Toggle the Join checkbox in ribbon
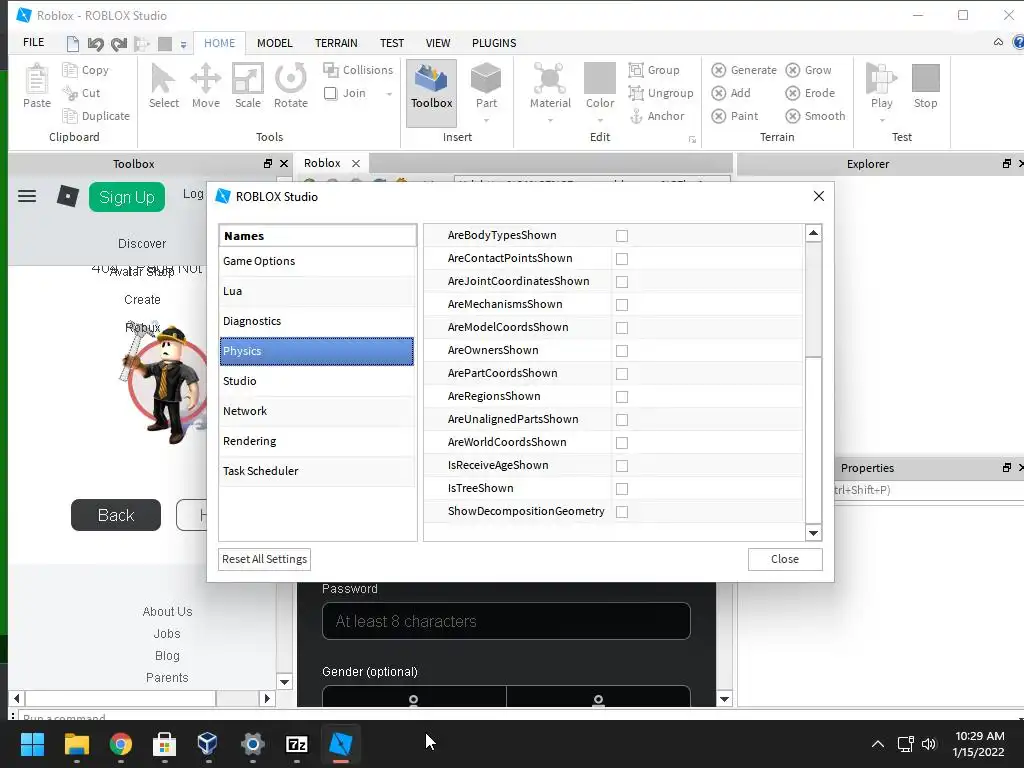Viewport: 1024px width, 768px height. (330, 93)
